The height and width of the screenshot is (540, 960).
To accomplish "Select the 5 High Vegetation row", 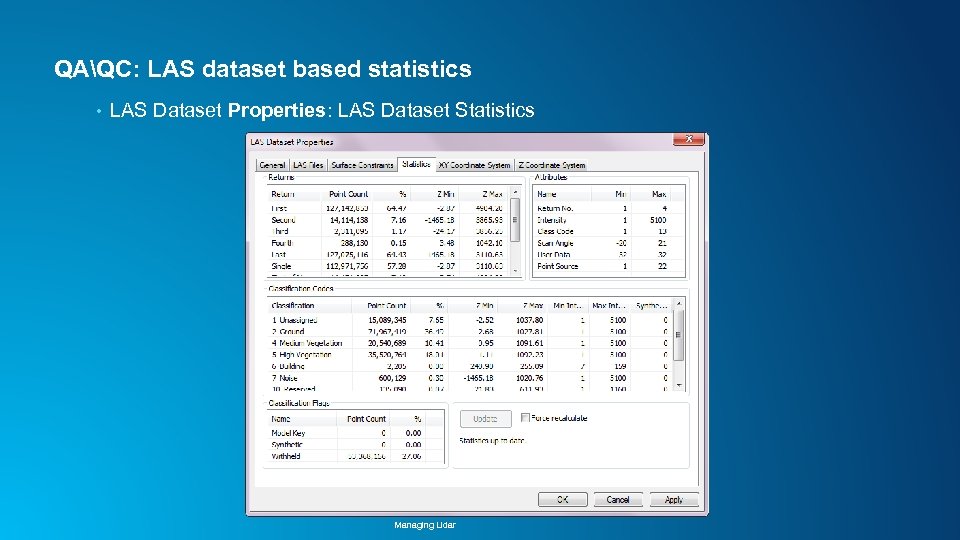I will click(470, 354).
